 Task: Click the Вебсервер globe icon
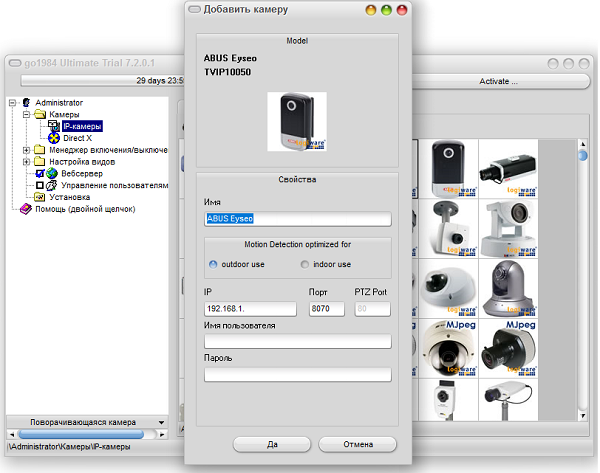coord(52,173)
